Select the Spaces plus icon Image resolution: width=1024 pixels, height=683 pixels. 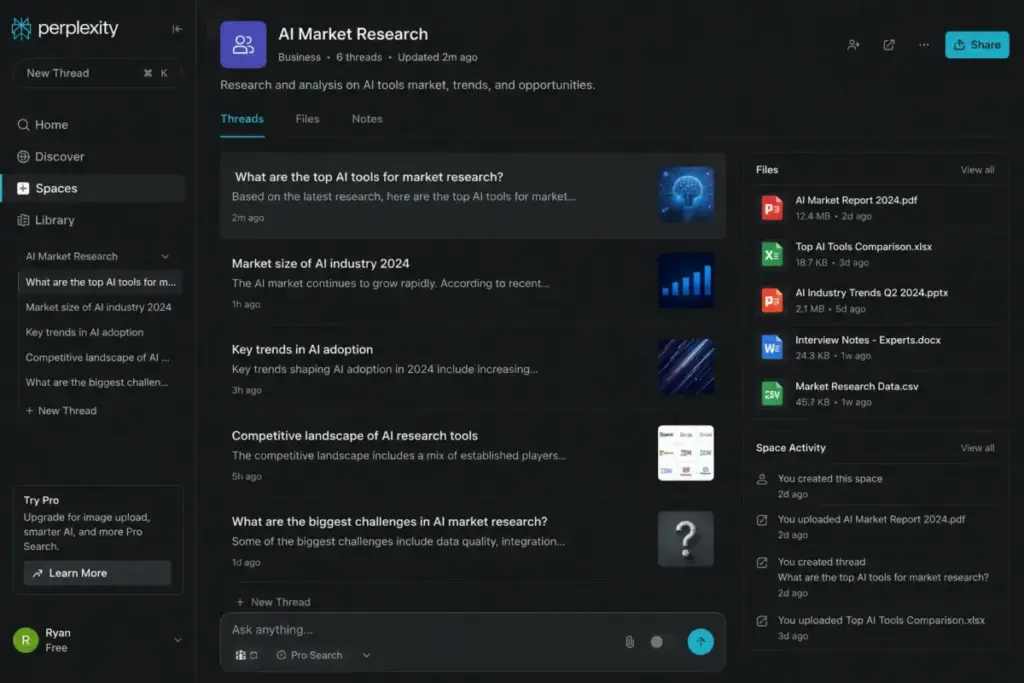[24, 188]
